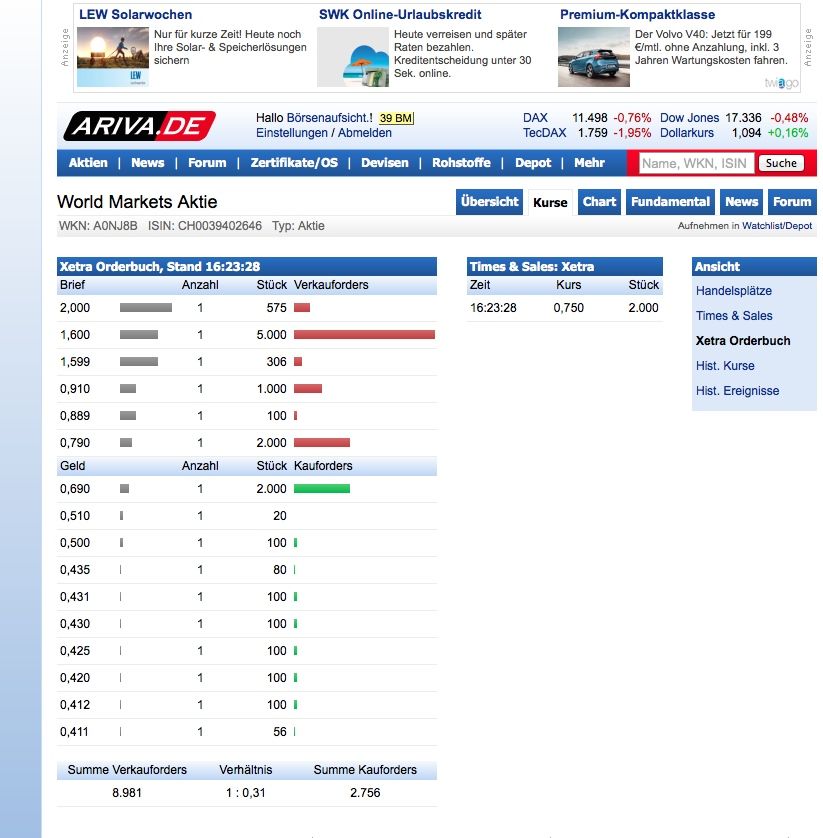This screenshot has width=823, height=838.
Task: Open the LEW Solarwochen ad image
Action: (112, 57)
